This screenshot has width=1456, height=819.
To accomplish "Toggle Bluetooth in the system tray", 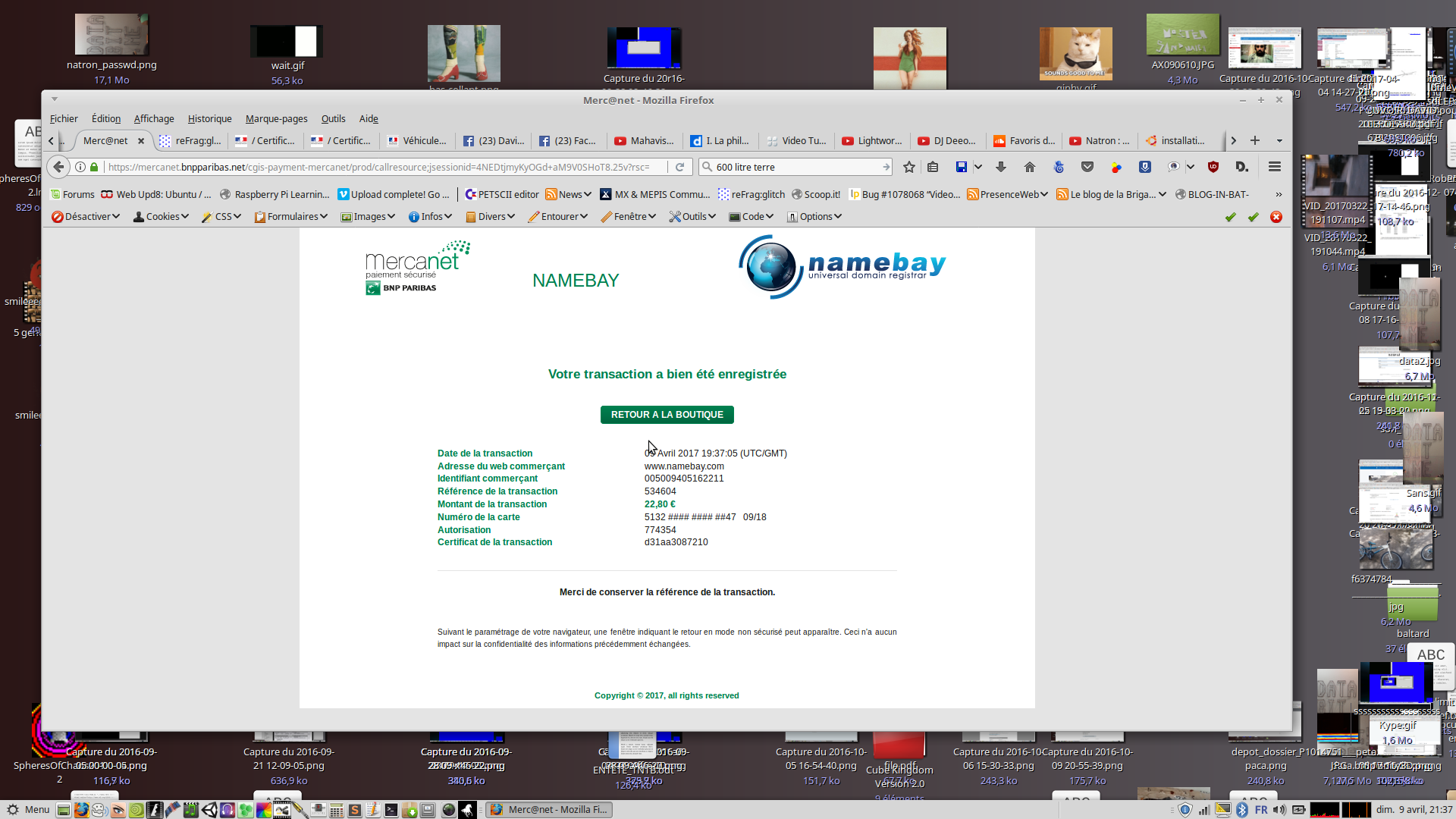I will coord(1242,810).
